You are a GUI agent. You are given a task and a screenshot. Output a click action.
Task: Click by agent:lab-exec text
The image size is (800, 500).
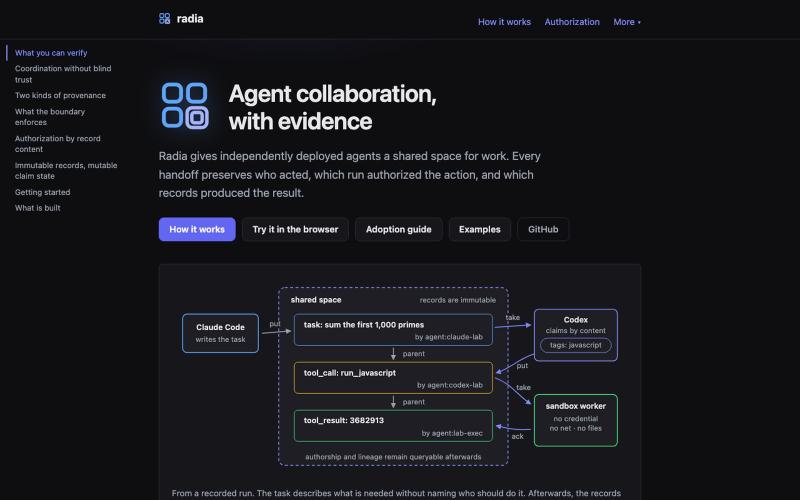click(x=452, y=433)
